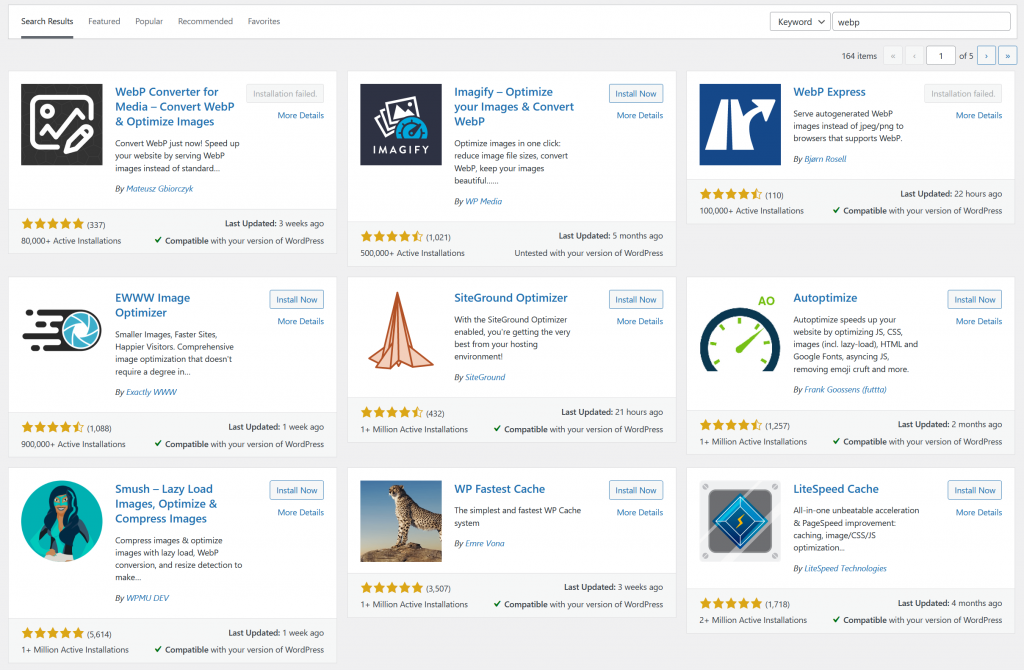Click Installation failed button for WebP Express

963,93
